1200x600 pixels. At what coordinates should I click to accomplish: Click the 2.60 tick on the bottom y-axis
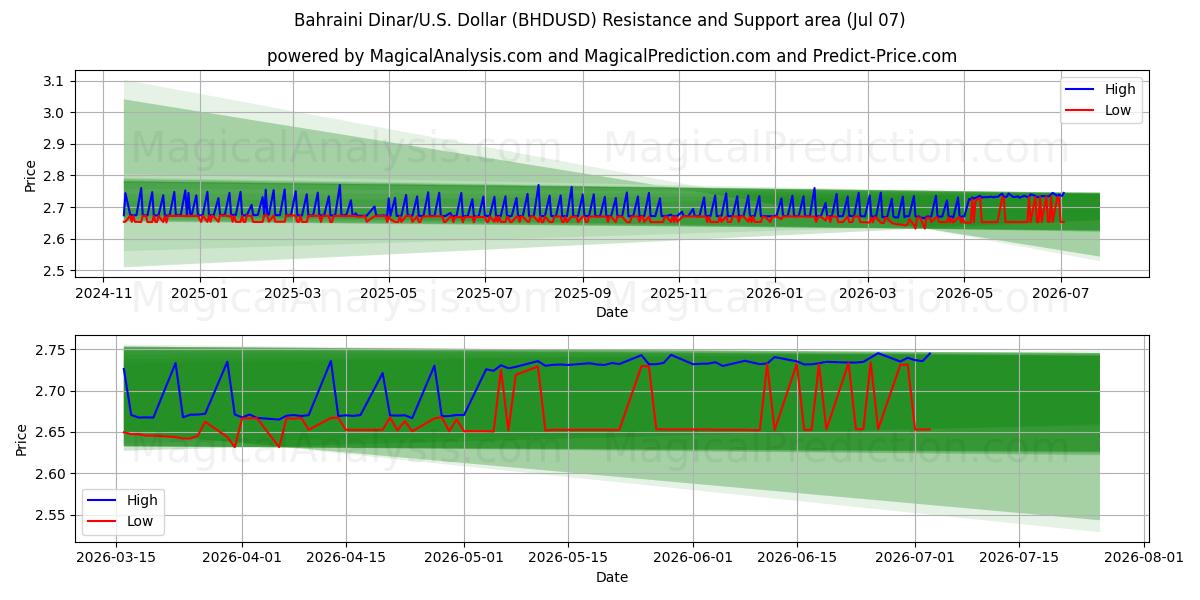pos(50,474)
